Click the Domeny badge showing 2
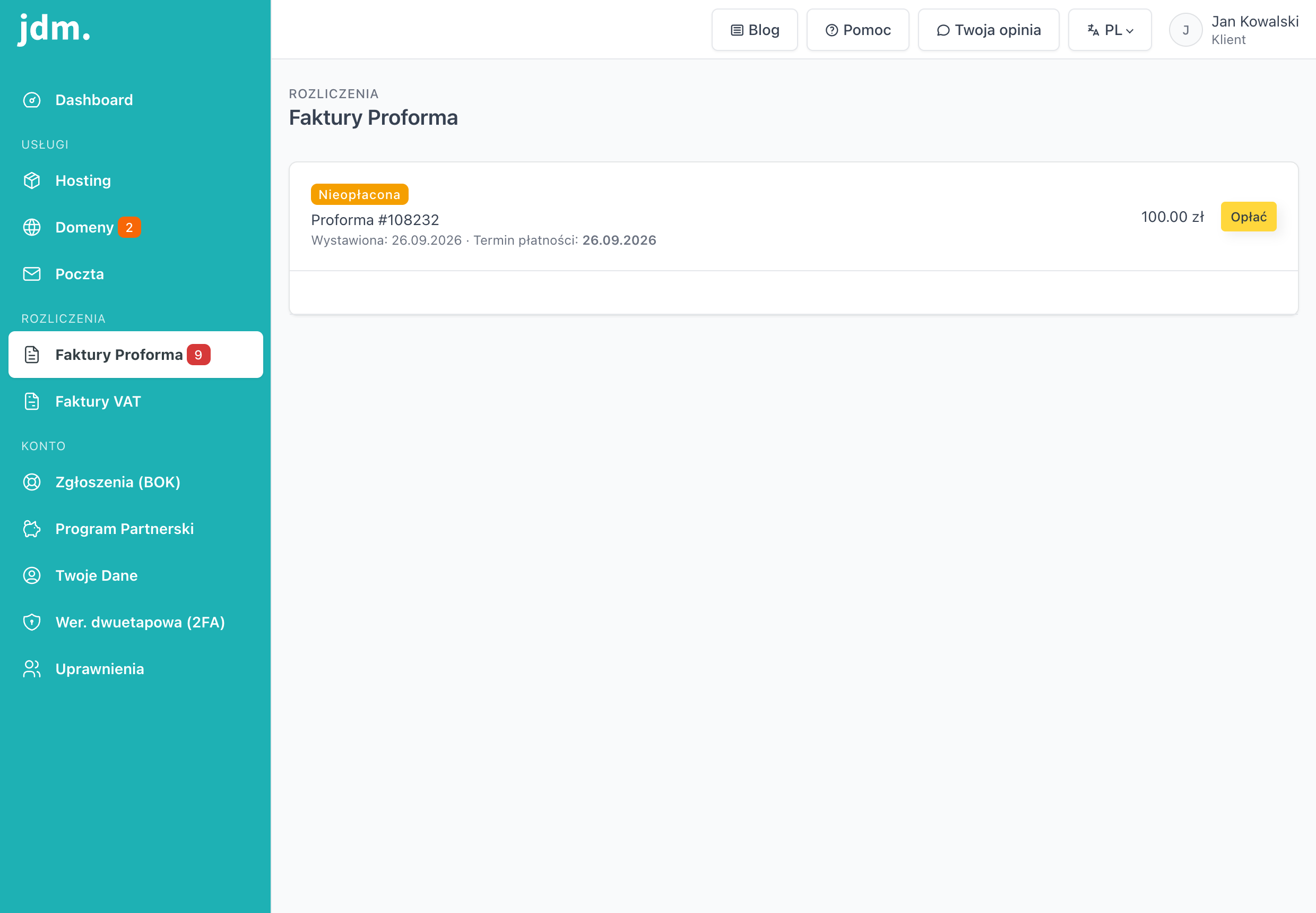This screenshot has width=1316, height=913. 129,228
